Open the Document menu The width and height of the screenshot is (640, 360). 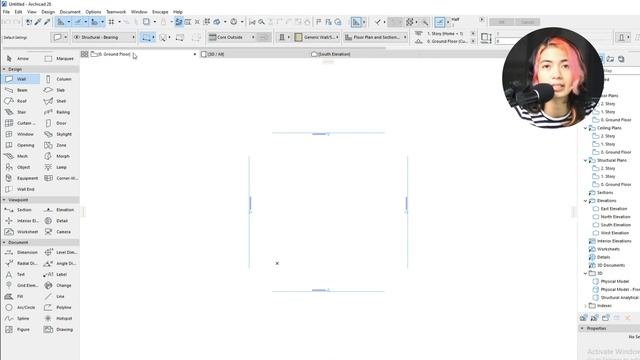click(x=70, y=12)
